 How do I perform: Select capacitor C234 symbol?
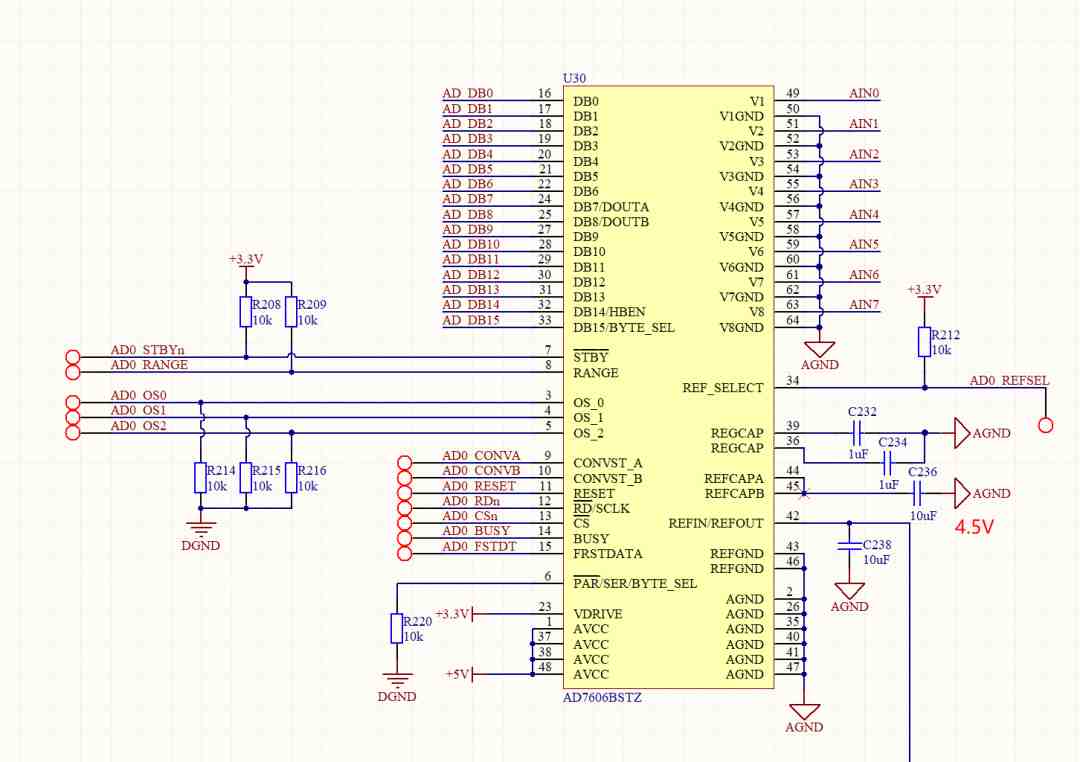[x=887, y=463]
